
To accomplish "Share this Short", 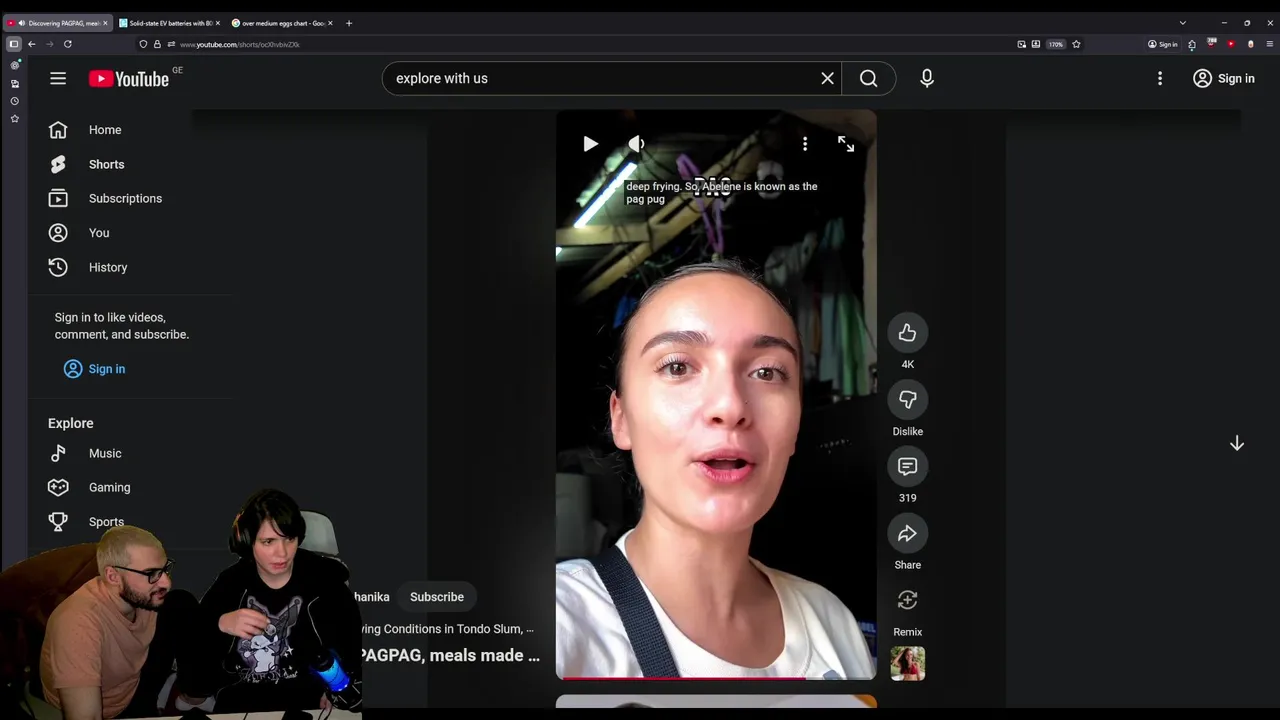I will click(x=907, y=533).
